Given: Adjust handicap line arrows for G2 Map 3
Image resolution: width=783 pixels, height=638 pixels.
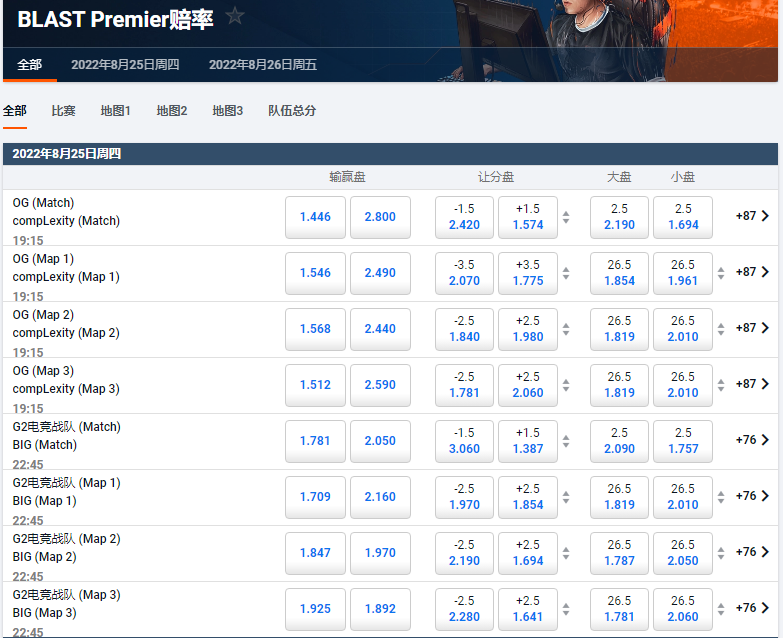Looking at the screenshot, I should click(x=566, y=609).
